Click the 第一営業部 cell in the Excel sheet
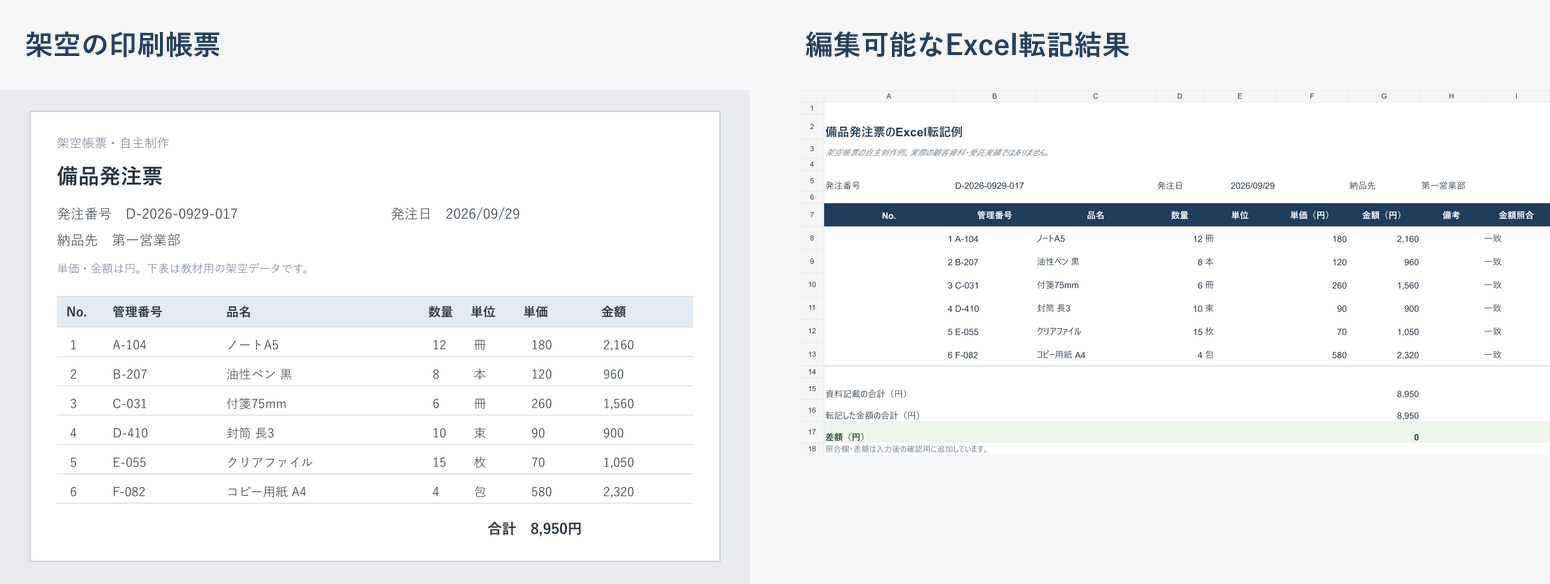The height and width of the screenshot is (584, 1550). tap(1443, 186)
